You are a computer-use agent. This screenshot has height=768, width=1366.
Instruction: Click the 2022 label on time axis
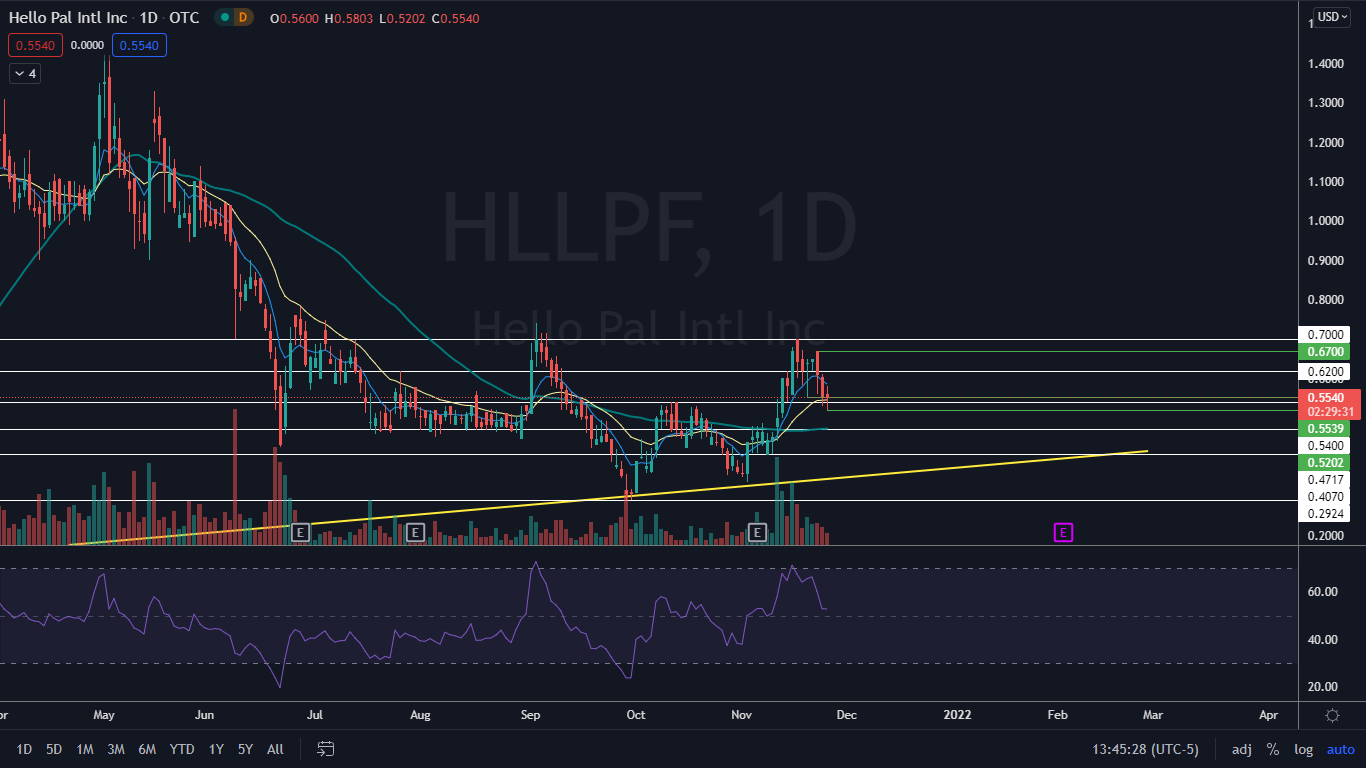pyautogui.click(x=958, y=715)
